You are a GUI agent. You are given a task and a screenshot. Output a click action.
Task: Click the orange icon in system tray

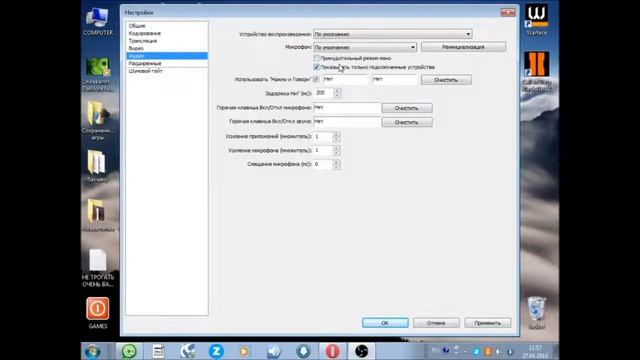tap(488, 351)
